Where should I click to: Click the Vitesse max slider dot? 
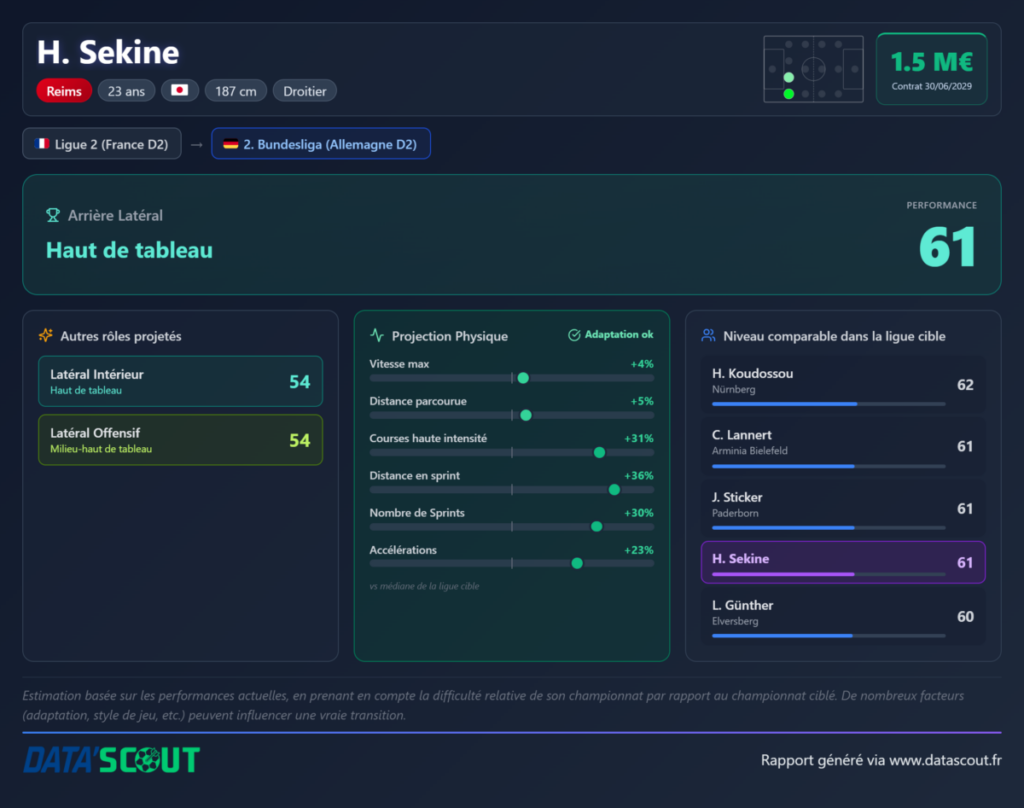[523, 378]
